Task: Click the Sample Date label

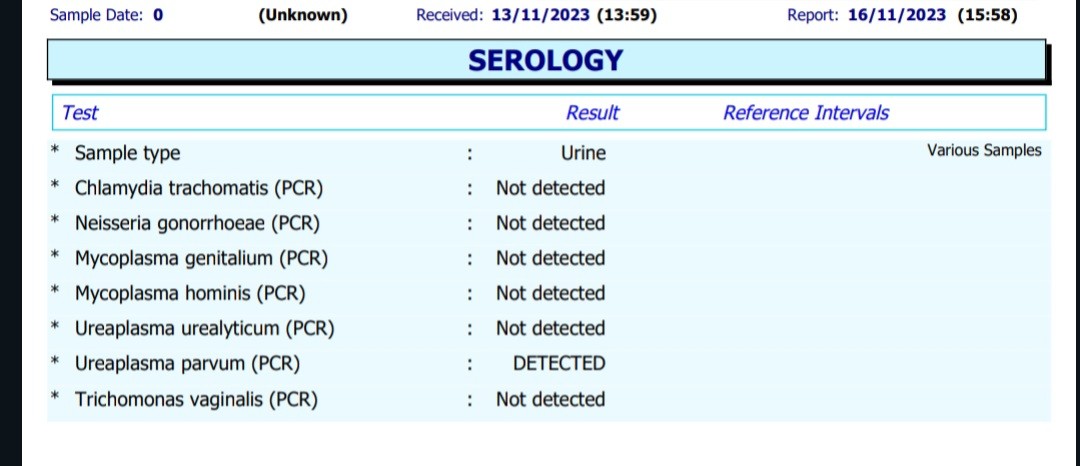Action: (96, 15)
